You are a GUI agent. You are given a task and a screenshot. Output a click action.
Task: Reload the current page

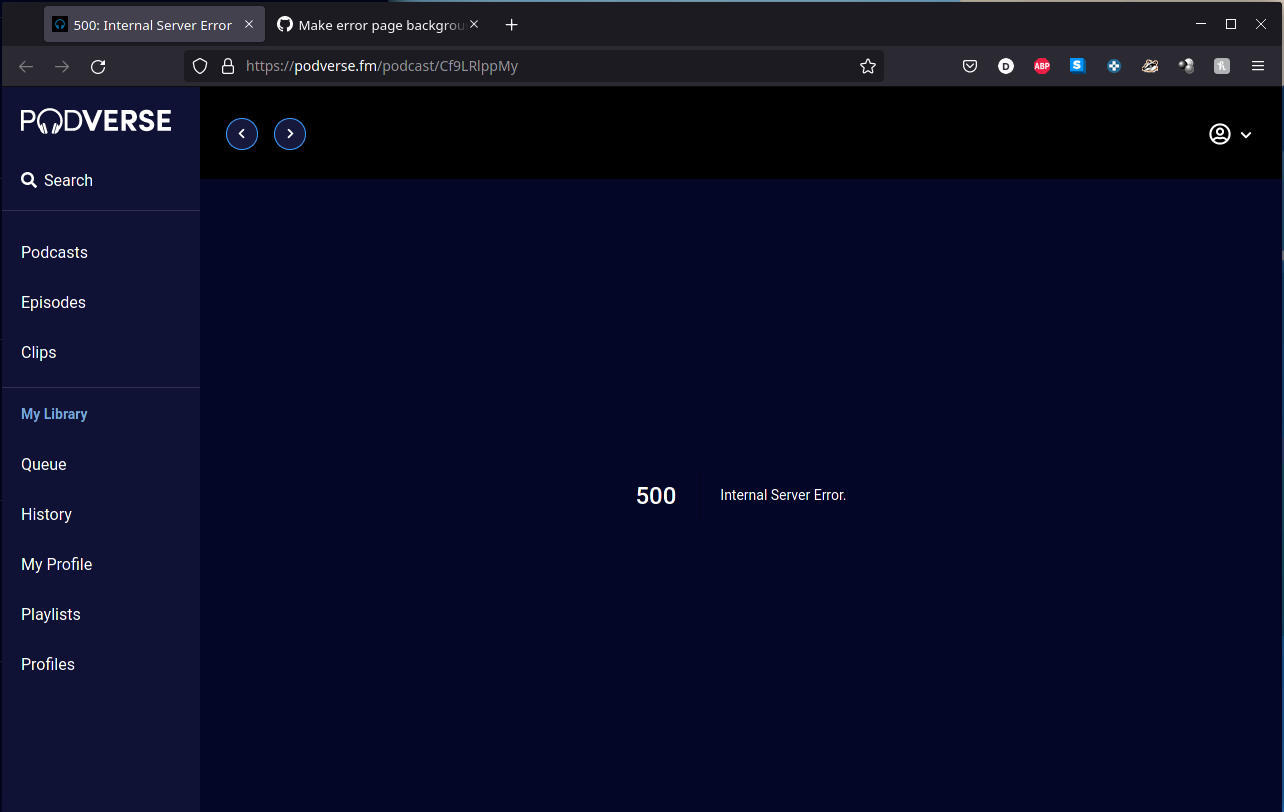(98, 66)
